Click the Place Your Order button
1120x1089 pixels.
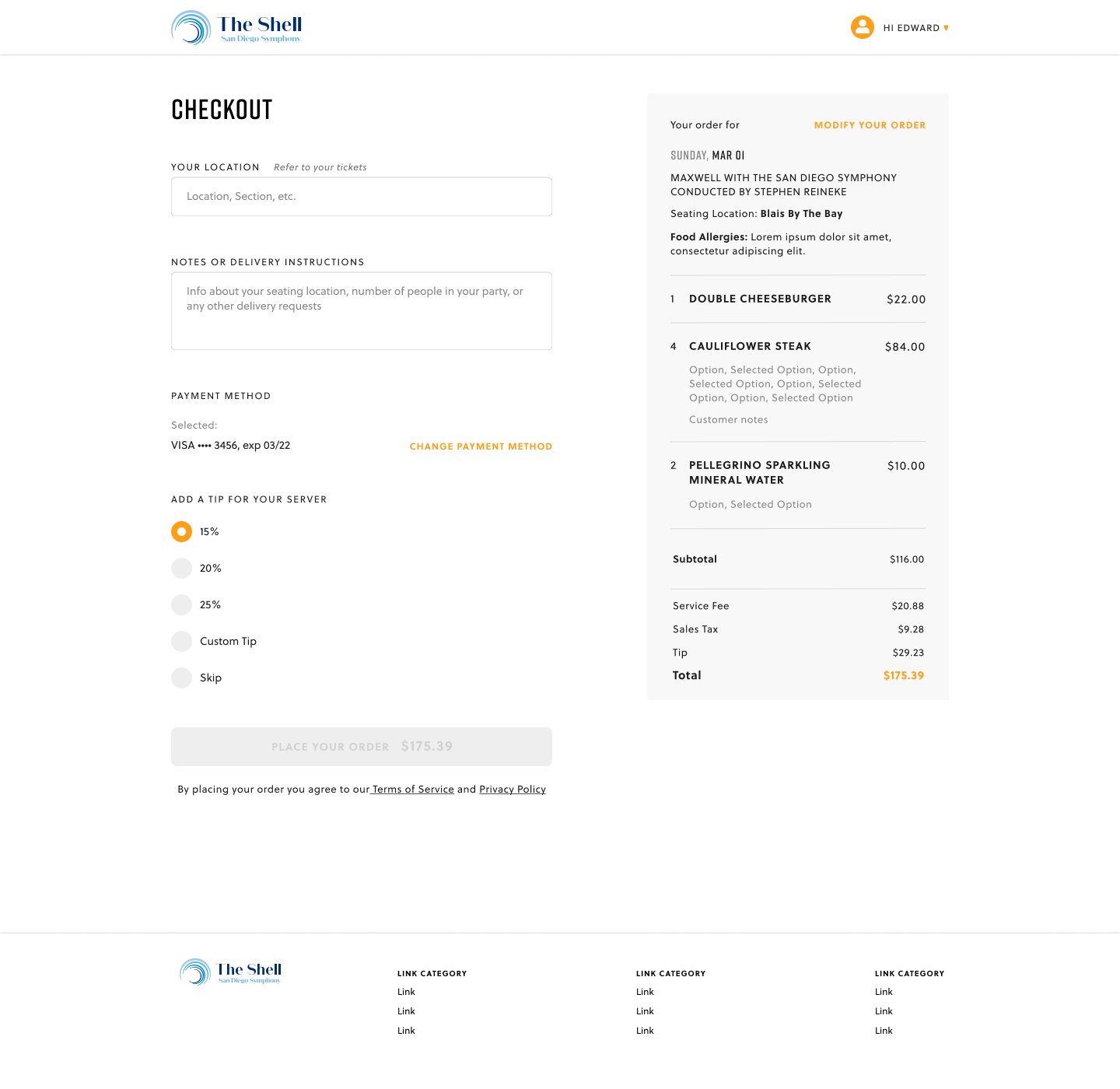(362, 747)
